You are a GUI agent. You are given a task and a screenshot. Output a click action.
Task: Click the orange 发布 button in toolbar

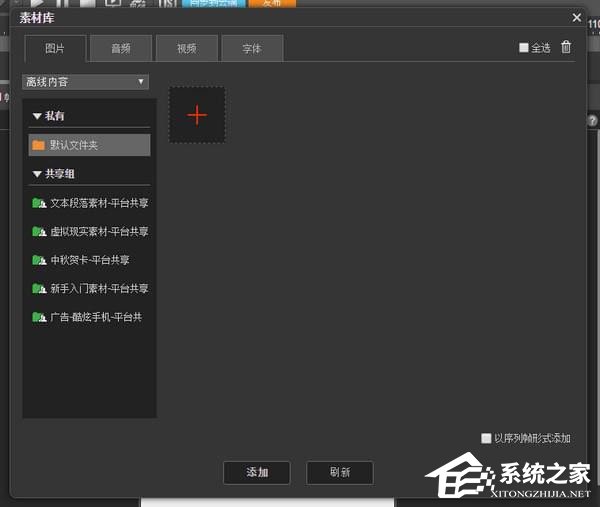(271, 3)
